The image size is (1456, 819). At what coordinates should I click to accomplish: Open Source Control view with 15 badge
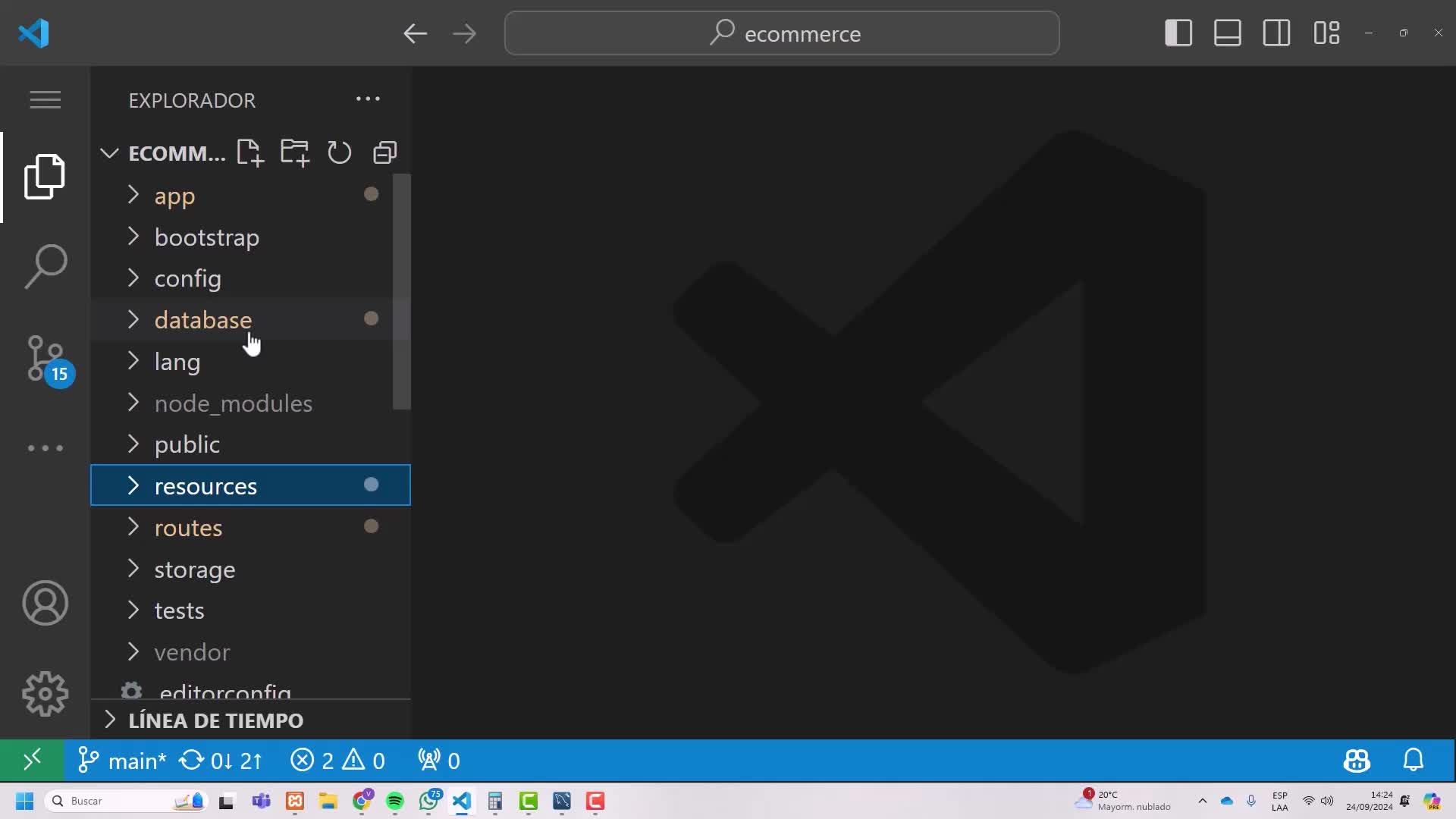(45, 358)
